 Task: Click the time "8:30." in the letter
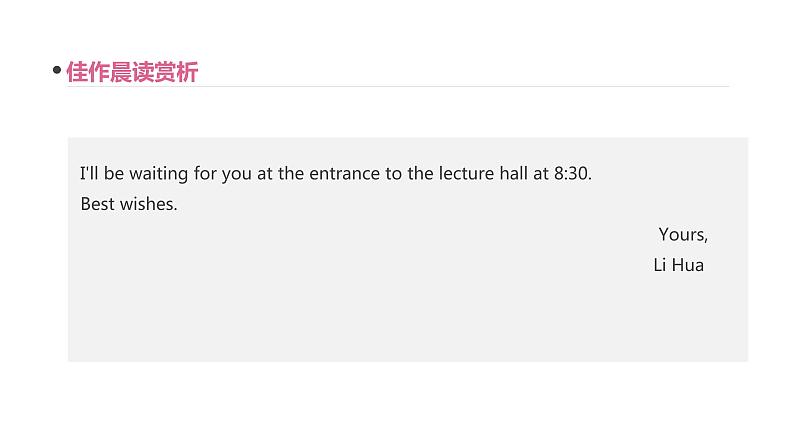(573, 174)
